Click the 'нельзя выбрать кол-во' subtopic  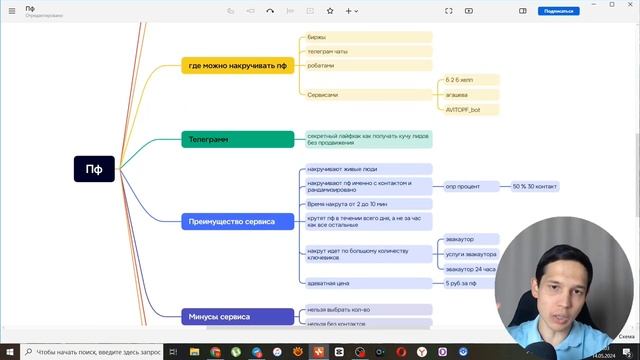point(369,310)
